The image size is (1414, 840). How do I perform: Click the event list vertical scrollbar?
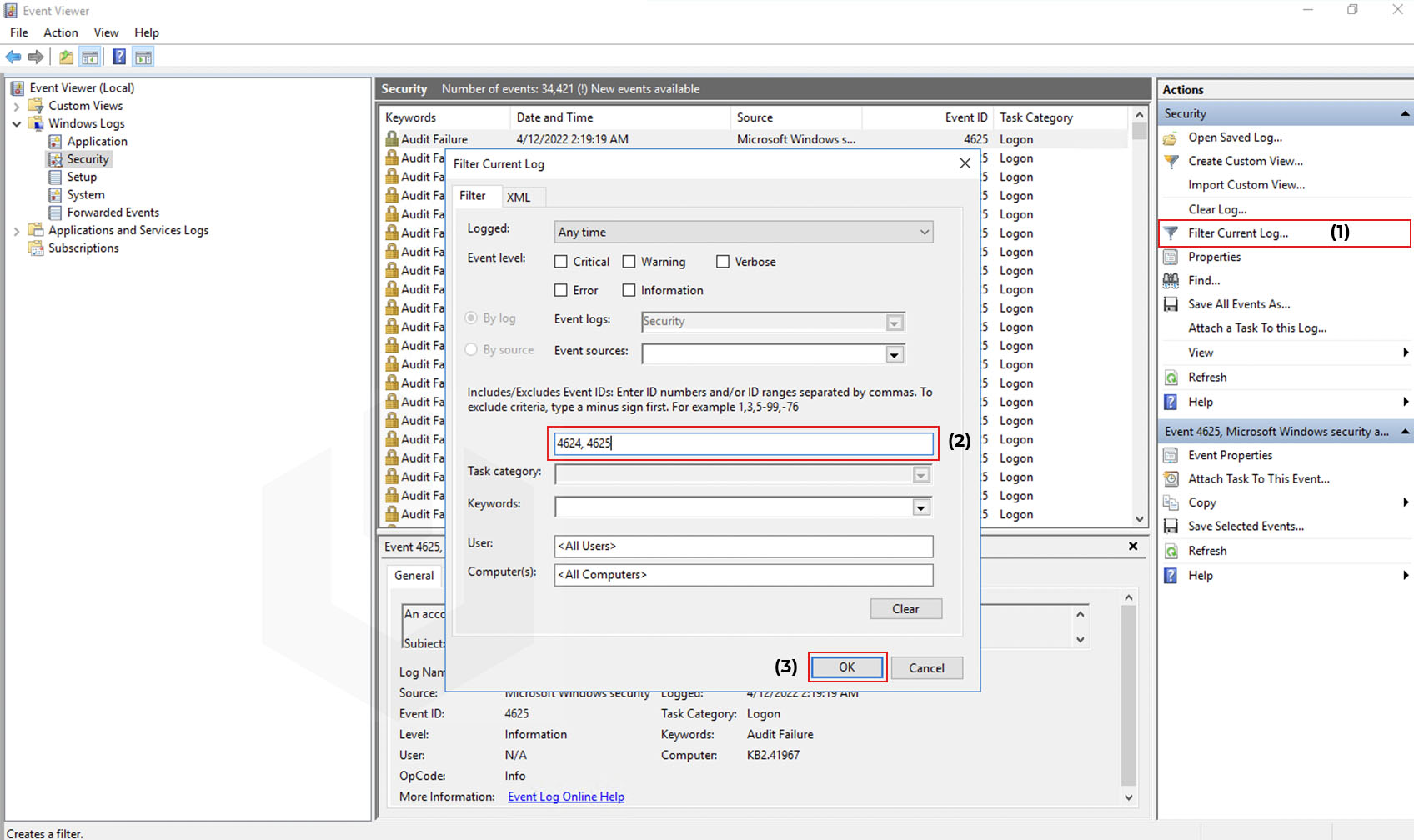coord(1140,316)
